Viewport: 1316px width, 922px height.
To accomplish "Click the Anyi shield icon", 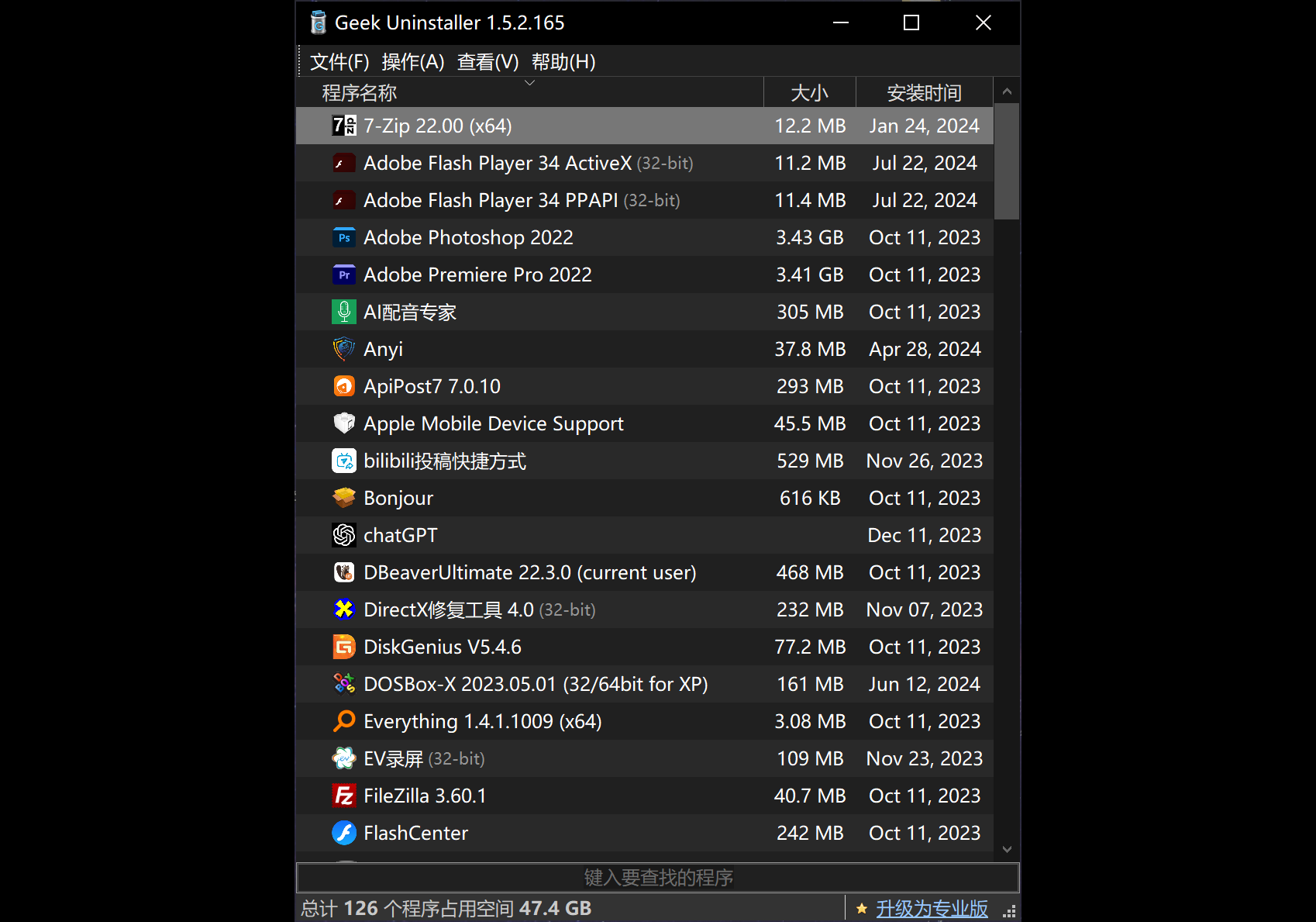I will (x=344, y=349).
